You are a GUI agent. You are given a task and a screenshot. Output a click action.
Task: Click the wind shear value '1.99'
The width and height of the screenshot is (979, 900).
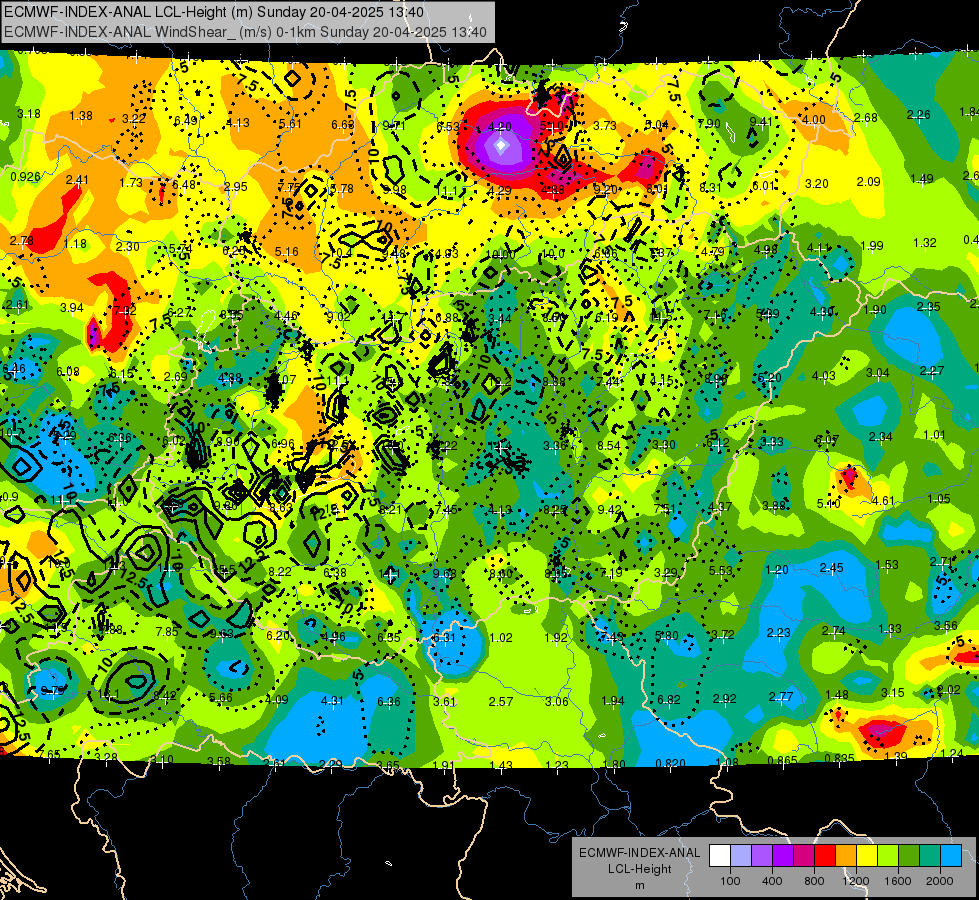pos(872,246)
